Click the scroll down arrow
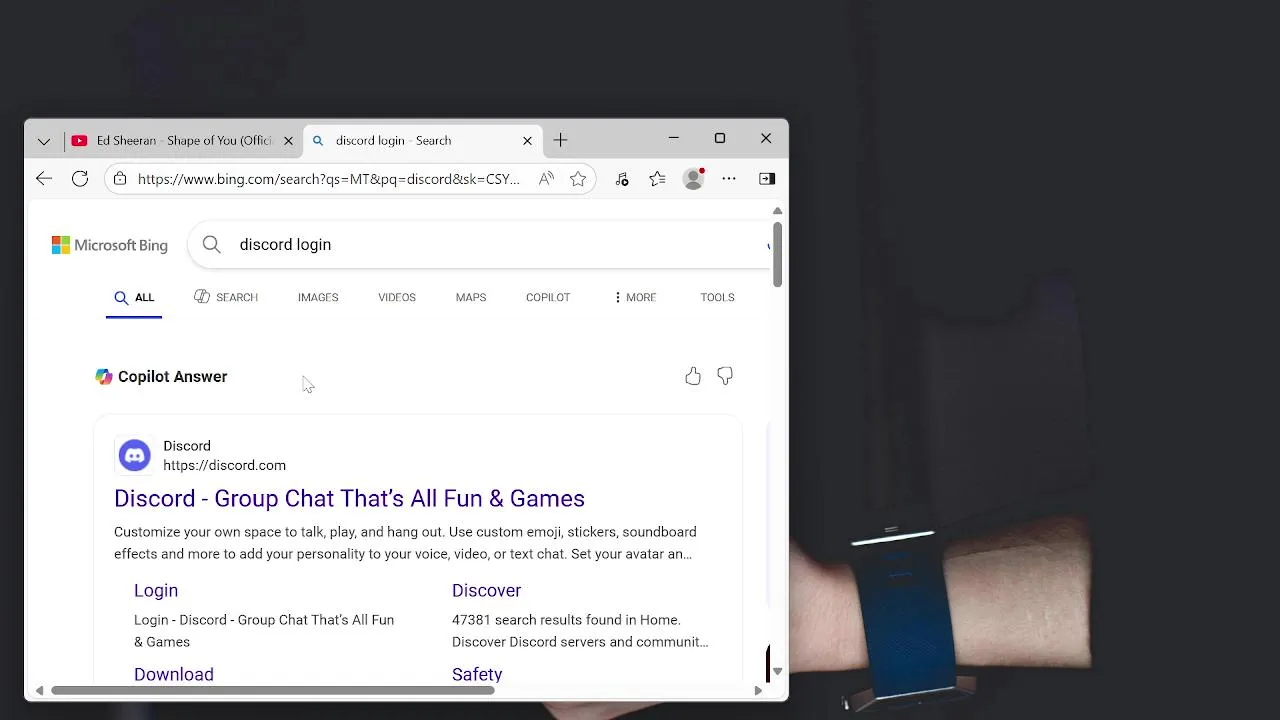Viewport: 1280px width, 720px height. tap(777, 672)
